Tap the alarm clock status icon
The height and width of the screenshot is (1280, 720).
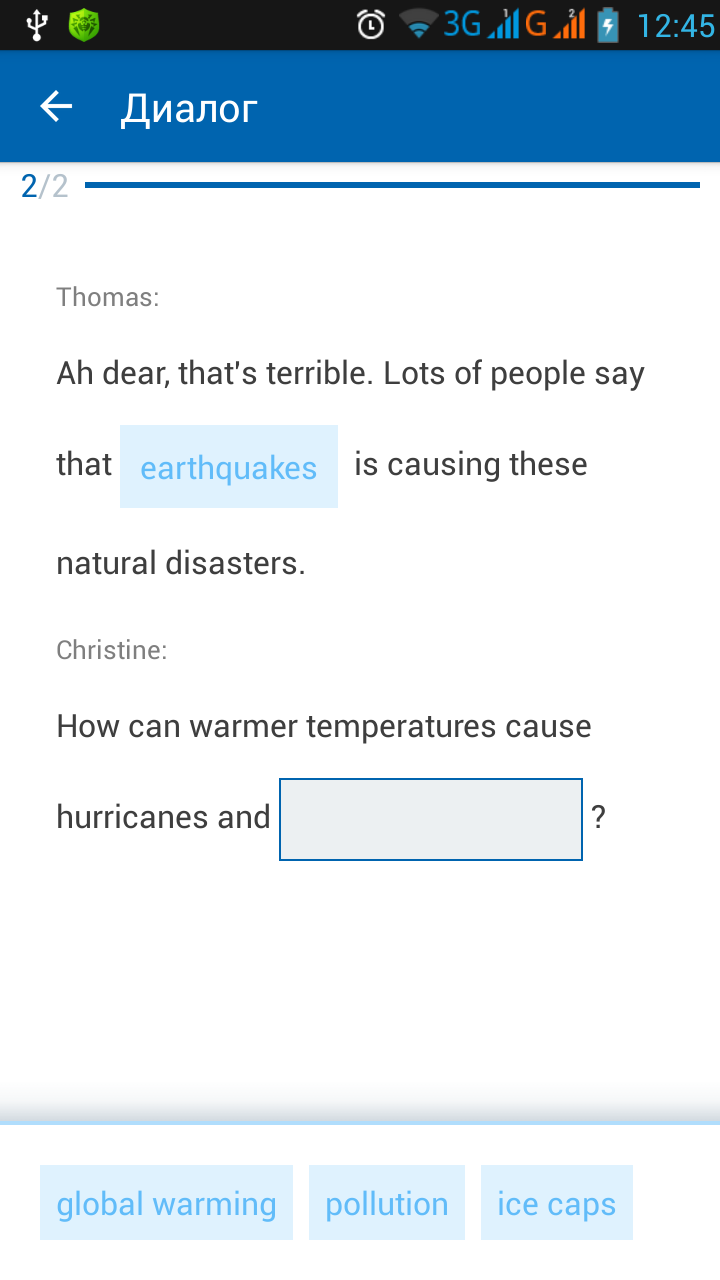pos(371,24)
